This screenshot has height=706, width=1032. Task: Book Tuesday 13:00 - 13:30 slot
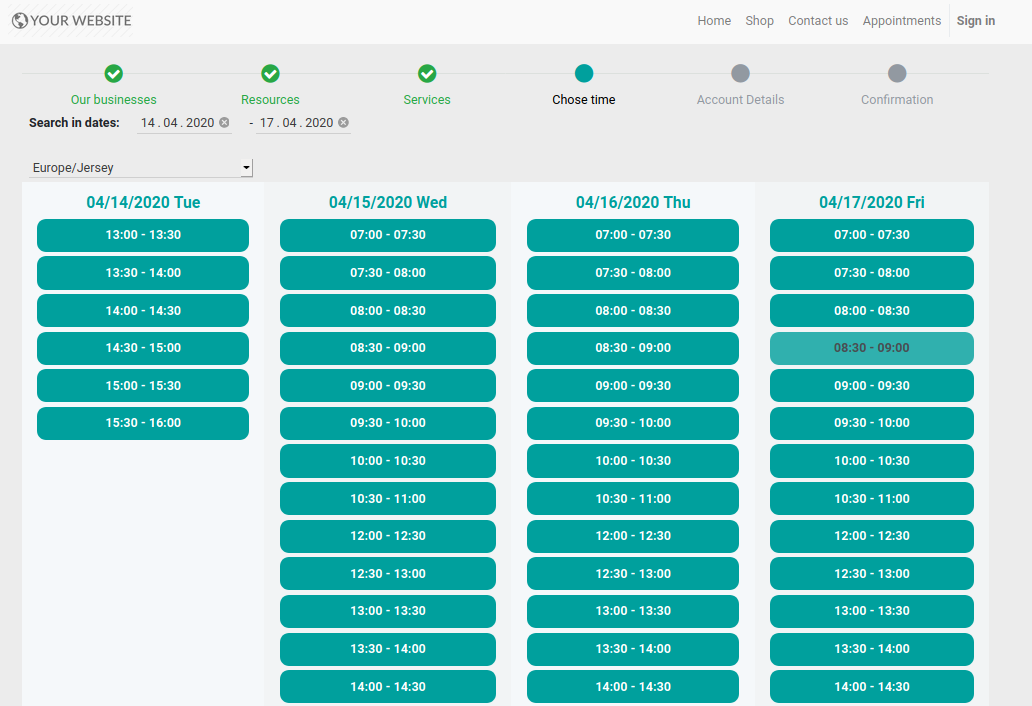pyautogui.click(x=143, y=236)
